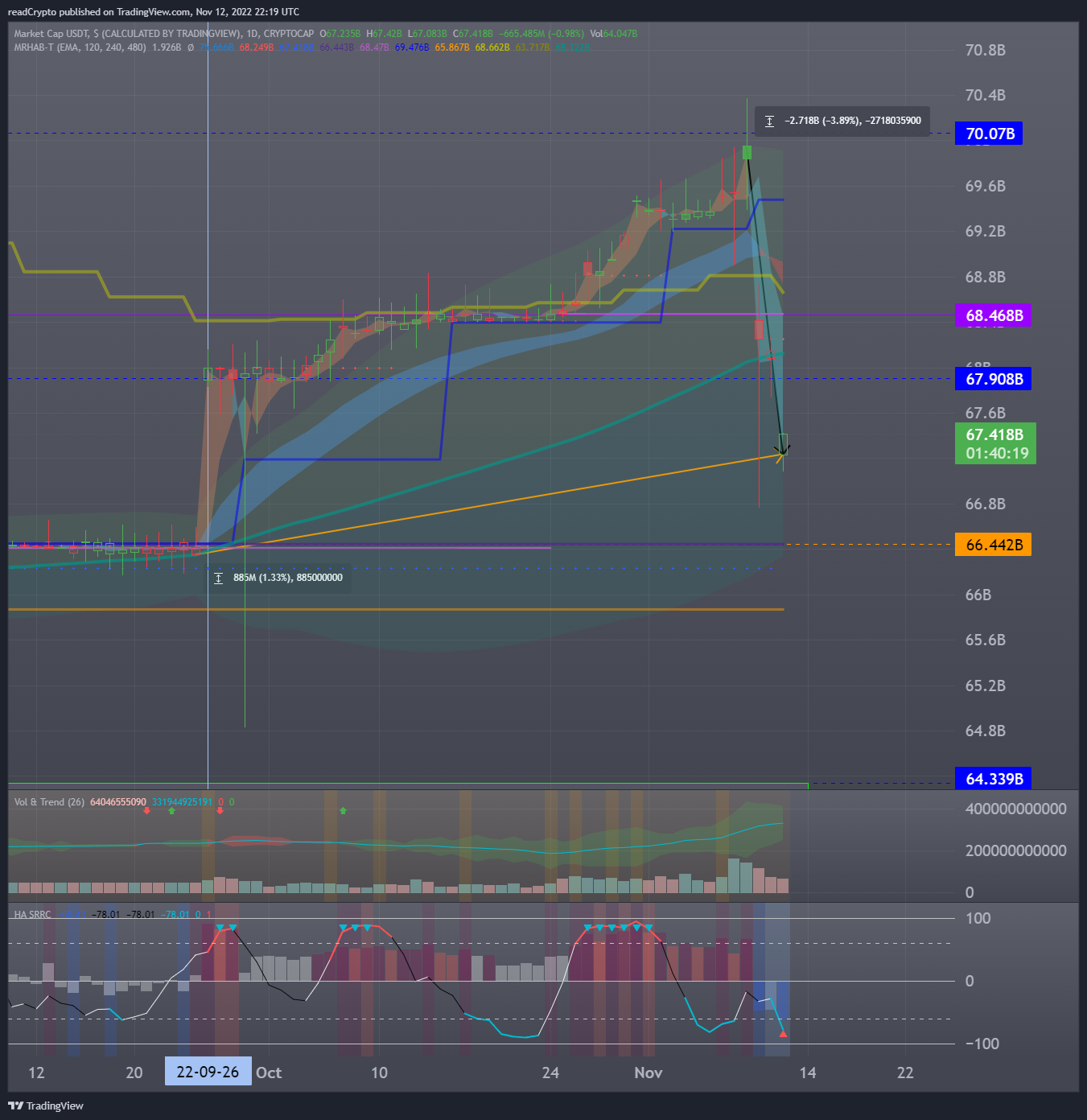
Task: Click the 70.4B price axis label
Action: pyautogui.click(x=986, y=95)
